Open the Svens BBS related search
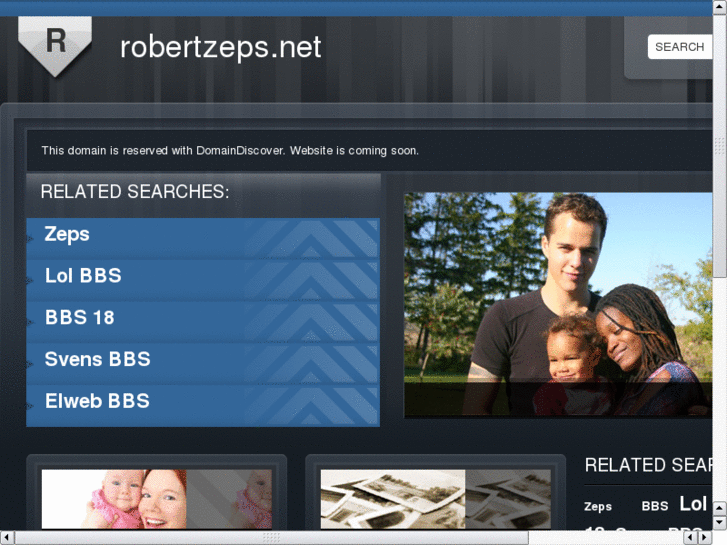The image size is (727, 545). pos(203,363)
